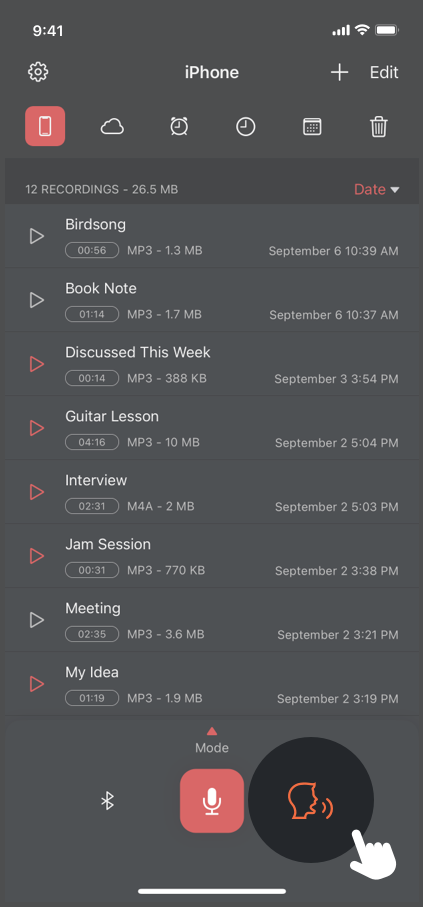Add a new item with the plus icon
The height and width of the screenshot is (907, 423).
tap(339, 72)
